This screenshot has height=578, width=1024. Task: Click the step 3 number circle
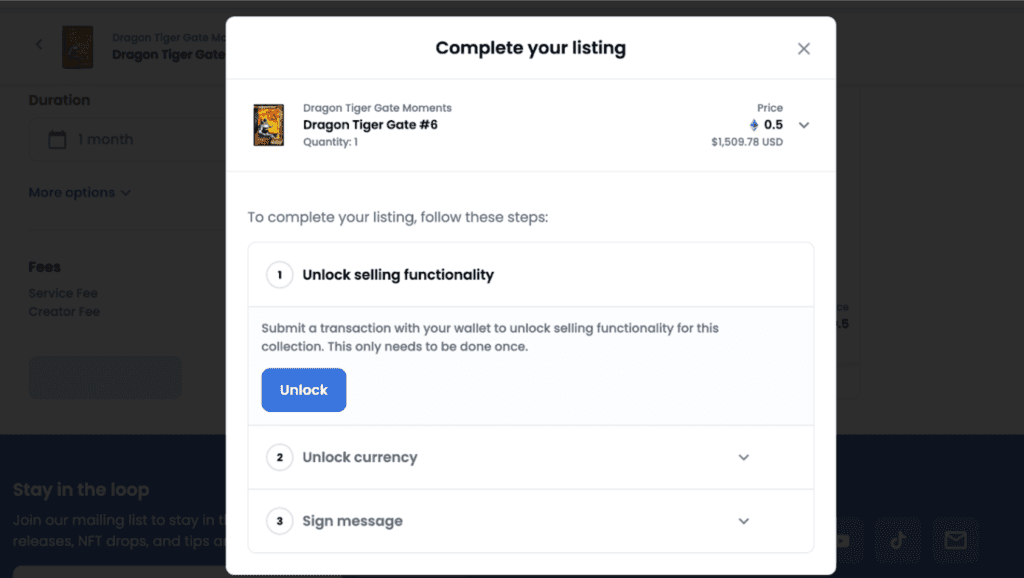coord(280,521)
